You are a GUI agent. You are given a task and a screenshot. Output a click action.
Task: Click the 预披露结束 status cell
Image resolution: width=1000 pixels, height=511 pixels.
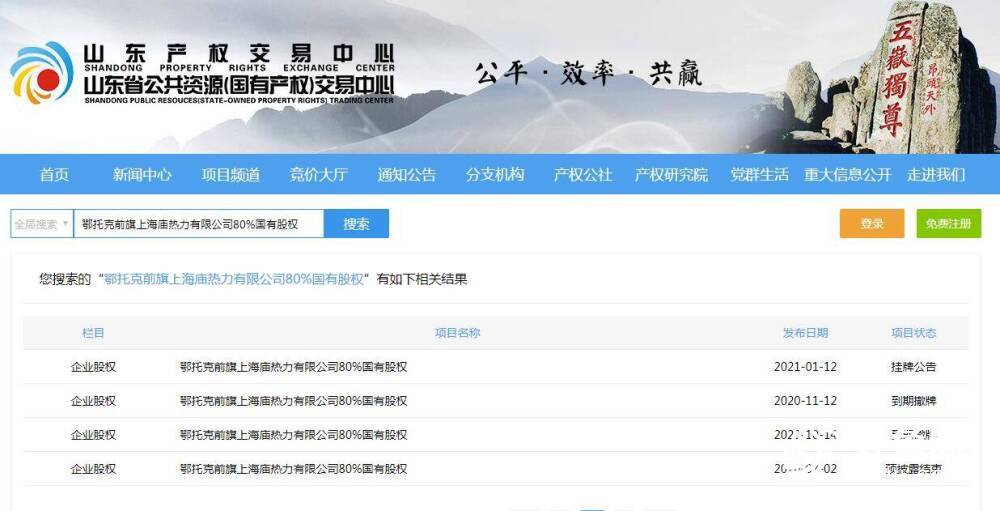(x=914, y=469)
